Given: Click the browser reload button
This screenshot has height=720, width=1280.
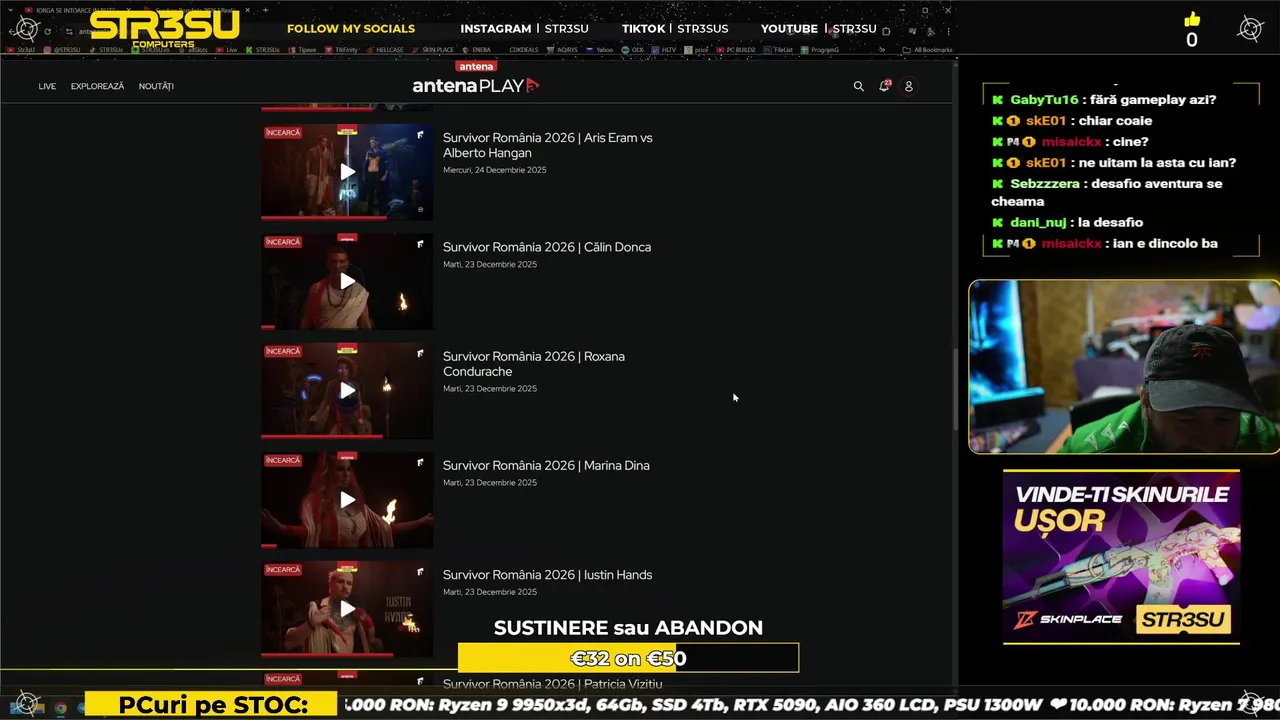Looking at the screenshot, I should pos(47,31).
